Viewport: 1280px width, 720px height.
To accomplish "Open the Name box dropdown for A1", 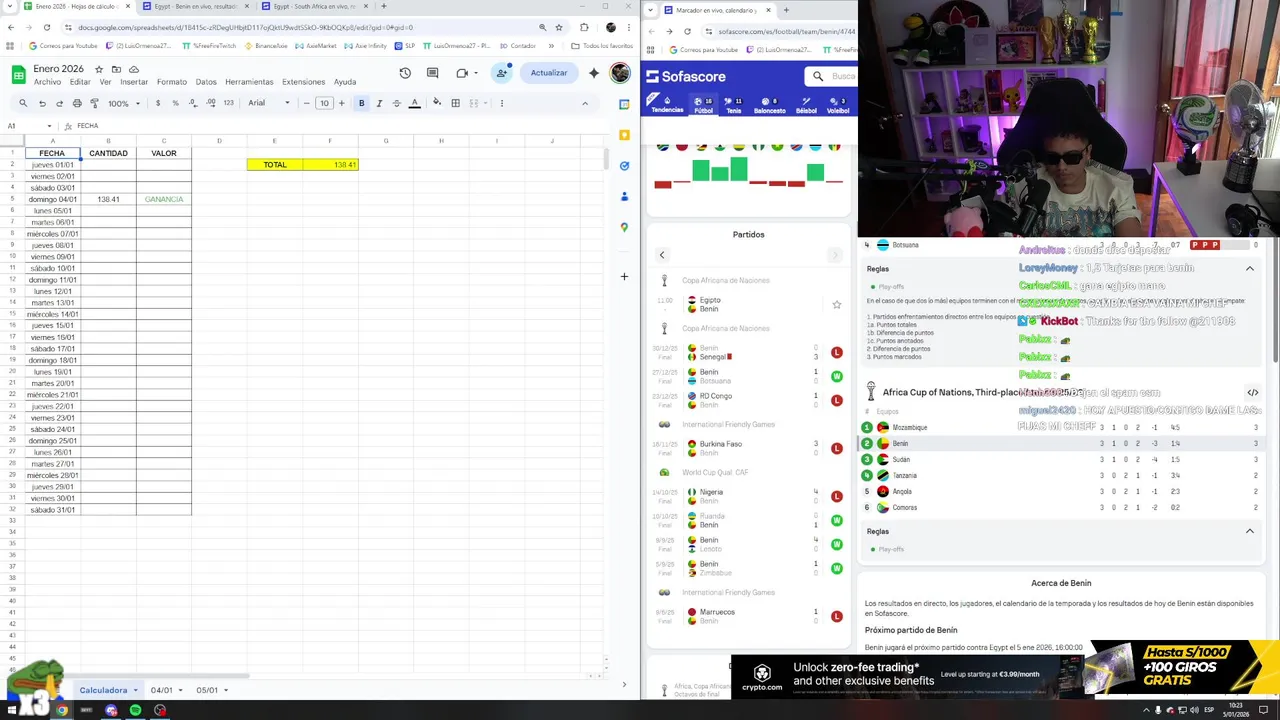I will (50, 126).
